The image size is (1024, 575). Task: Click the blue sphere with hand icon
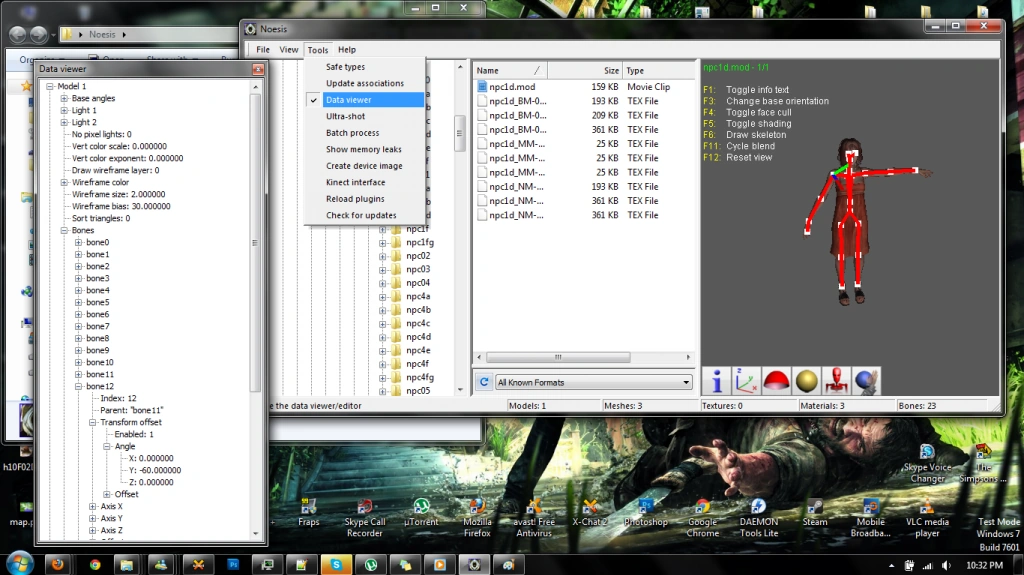867,381
